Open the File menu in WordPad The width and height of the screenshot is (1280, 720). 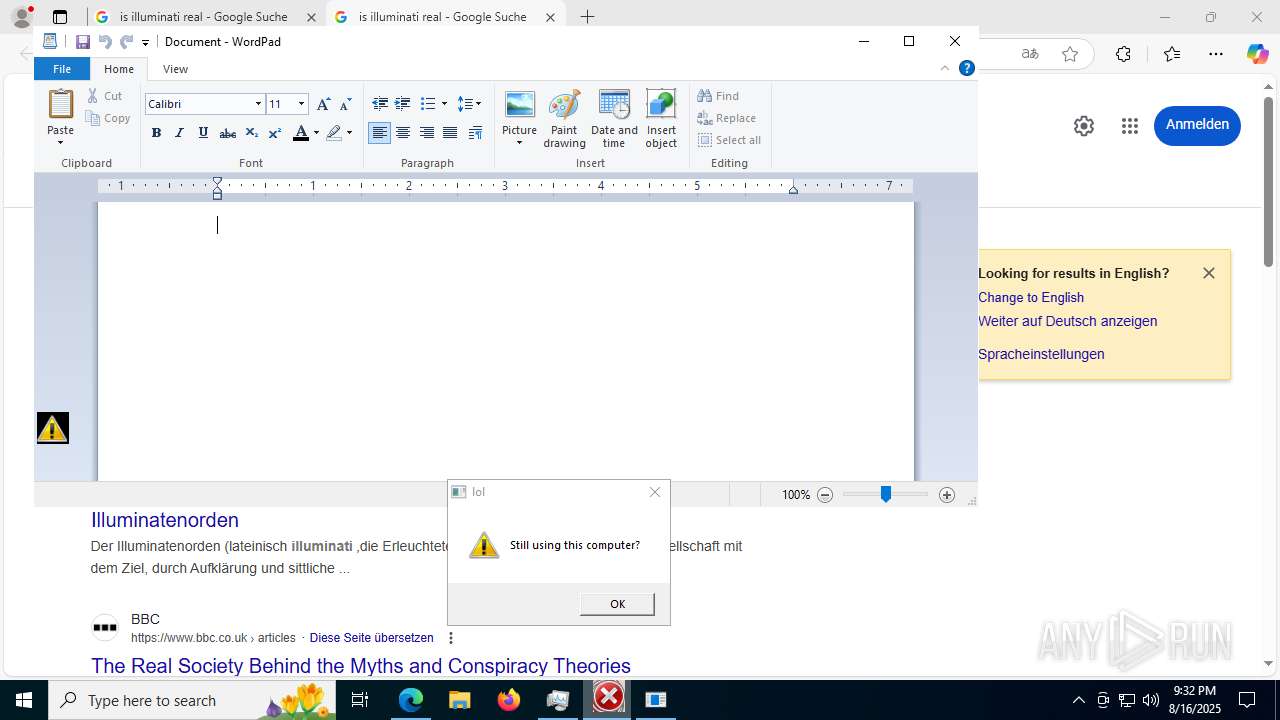pyautogui.click(x=62, y=69)
